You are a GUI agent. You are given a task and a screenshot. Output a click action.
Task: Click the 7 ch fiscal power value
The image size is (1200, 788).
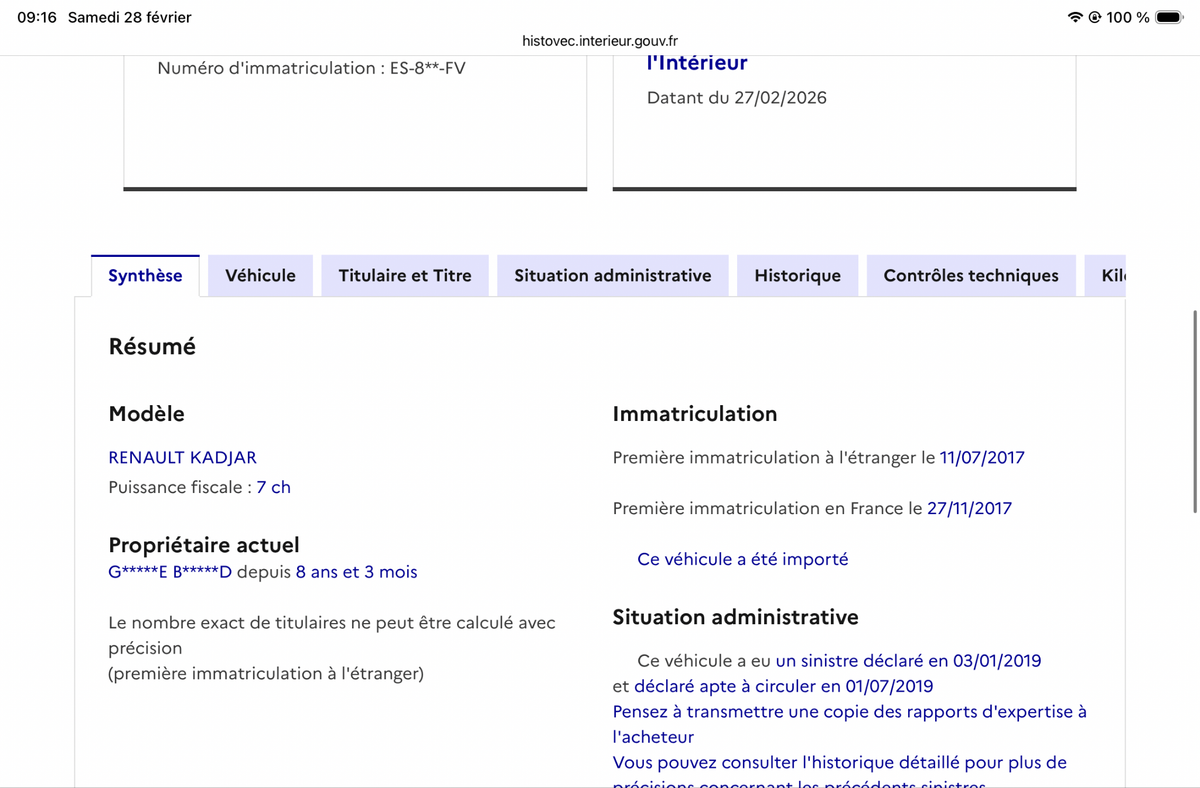point(273,487)
